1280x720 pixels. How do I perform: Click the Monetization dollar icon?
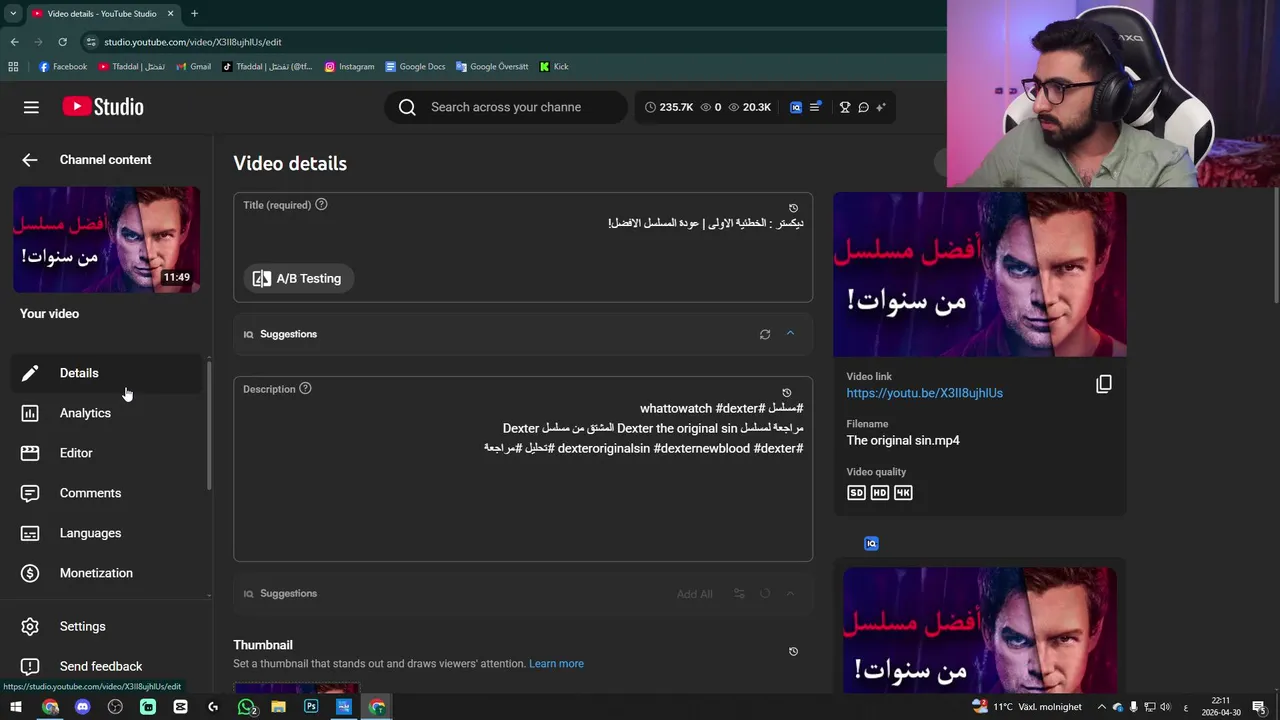[30, 573]
